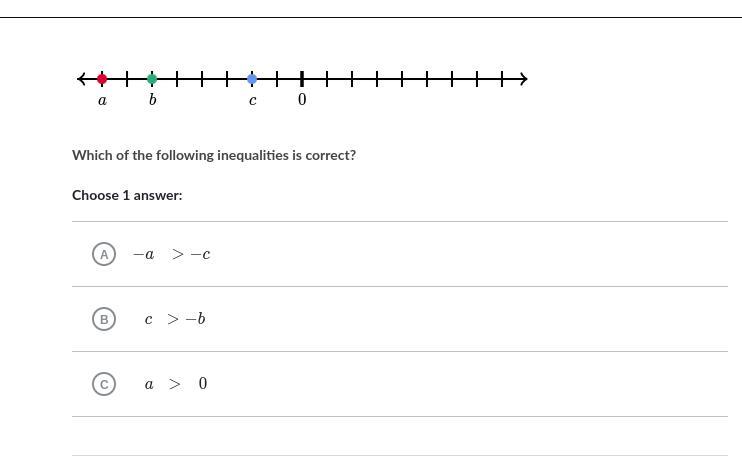Select radio option B

click(x=104, y=319)
